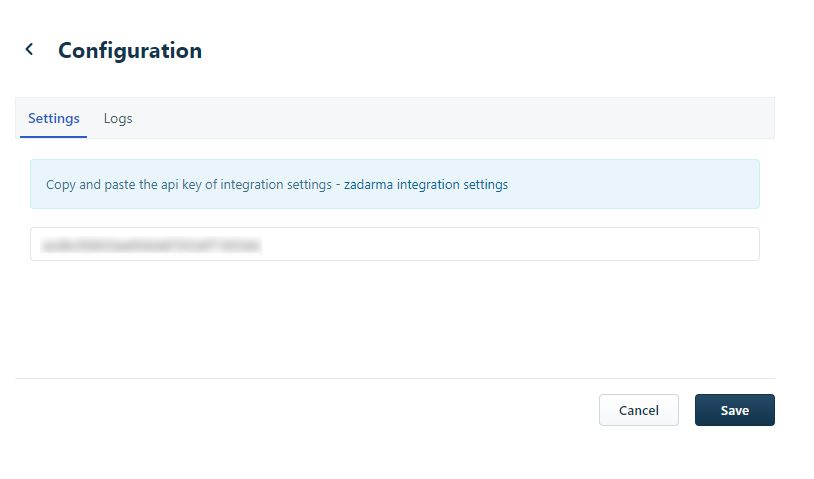Click the left chevron icon at the top
The image size is (814, 479).
29,49
